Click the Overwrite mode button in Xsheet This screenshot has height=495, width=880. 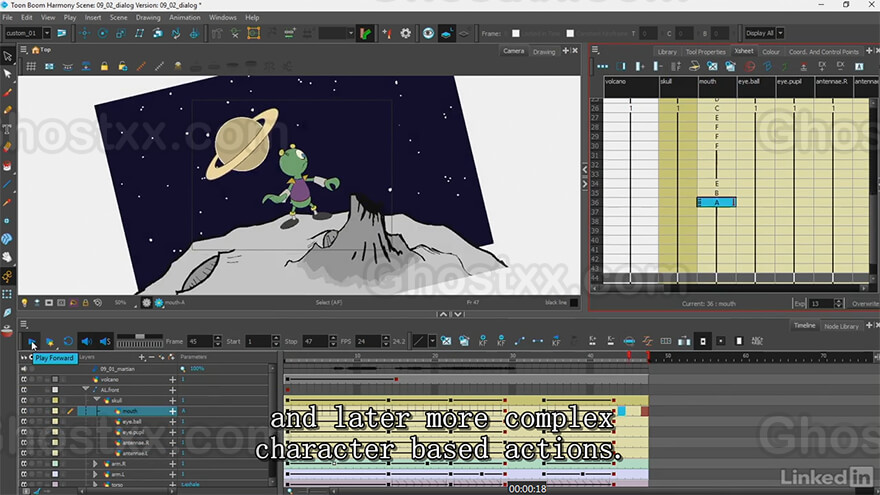(x=864, y=304)
